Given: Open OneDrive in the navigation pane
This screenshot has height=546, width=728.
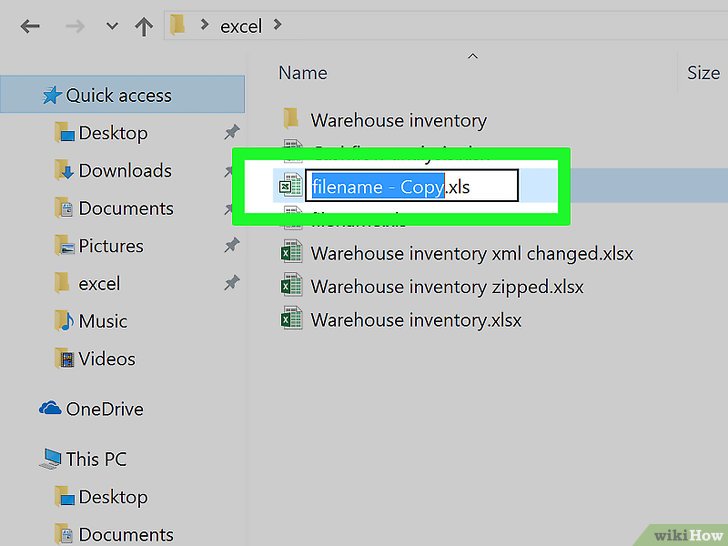Looking at the screenshot, I should (x=104, y=409).
